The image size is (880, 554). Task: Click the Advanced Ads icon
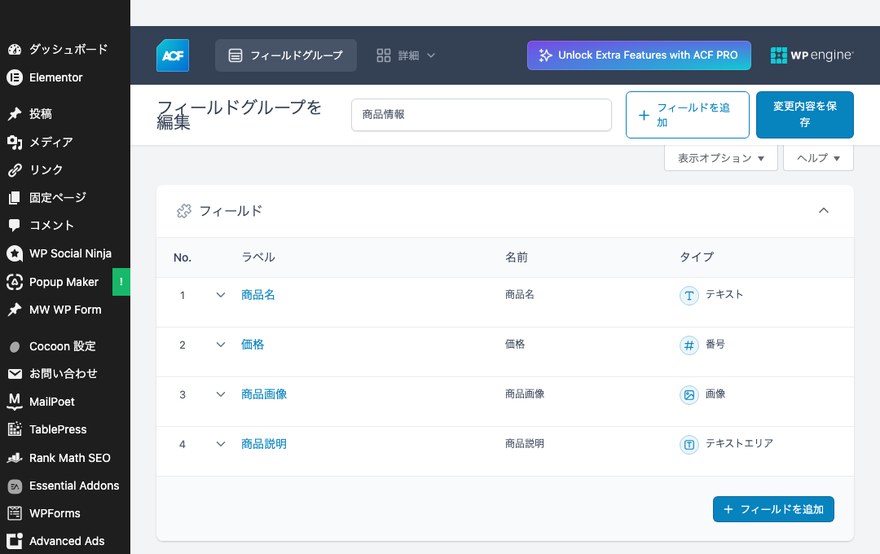[x=15, y=541]
